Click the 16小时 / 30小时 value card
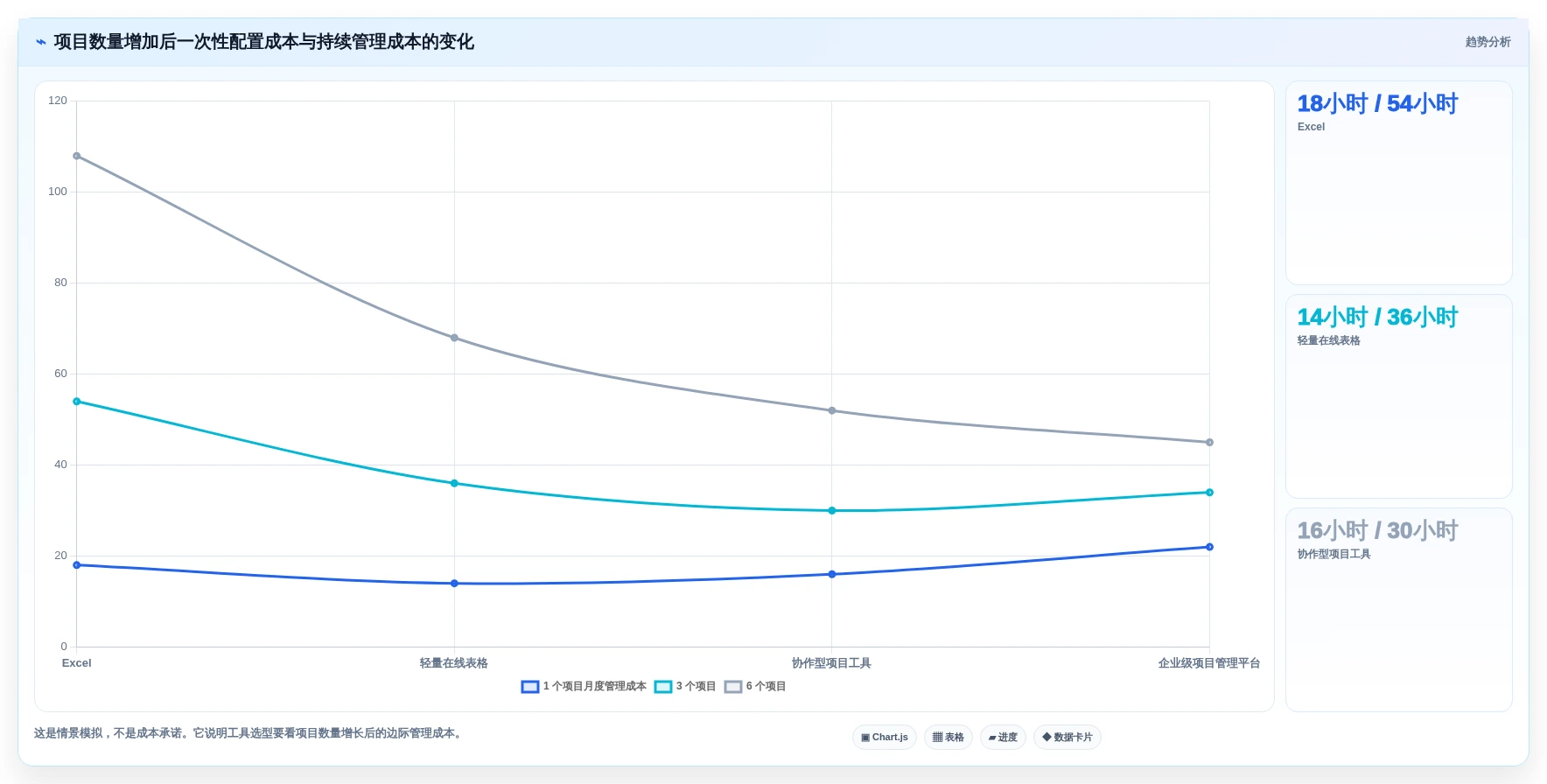 point(1398,610)
